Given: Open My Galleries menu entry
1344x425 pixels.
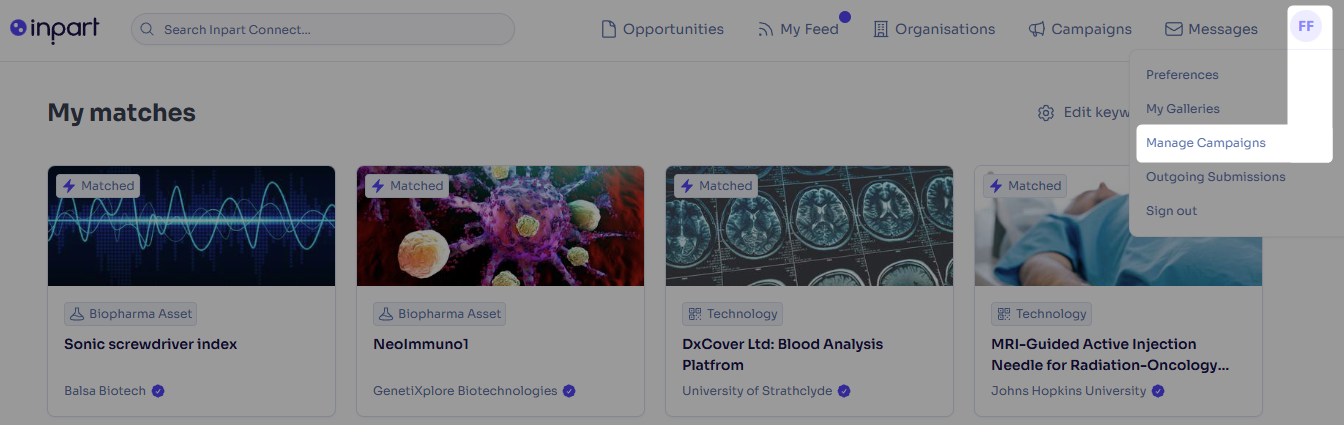Looking at the screenshot, I should 1183,109.
